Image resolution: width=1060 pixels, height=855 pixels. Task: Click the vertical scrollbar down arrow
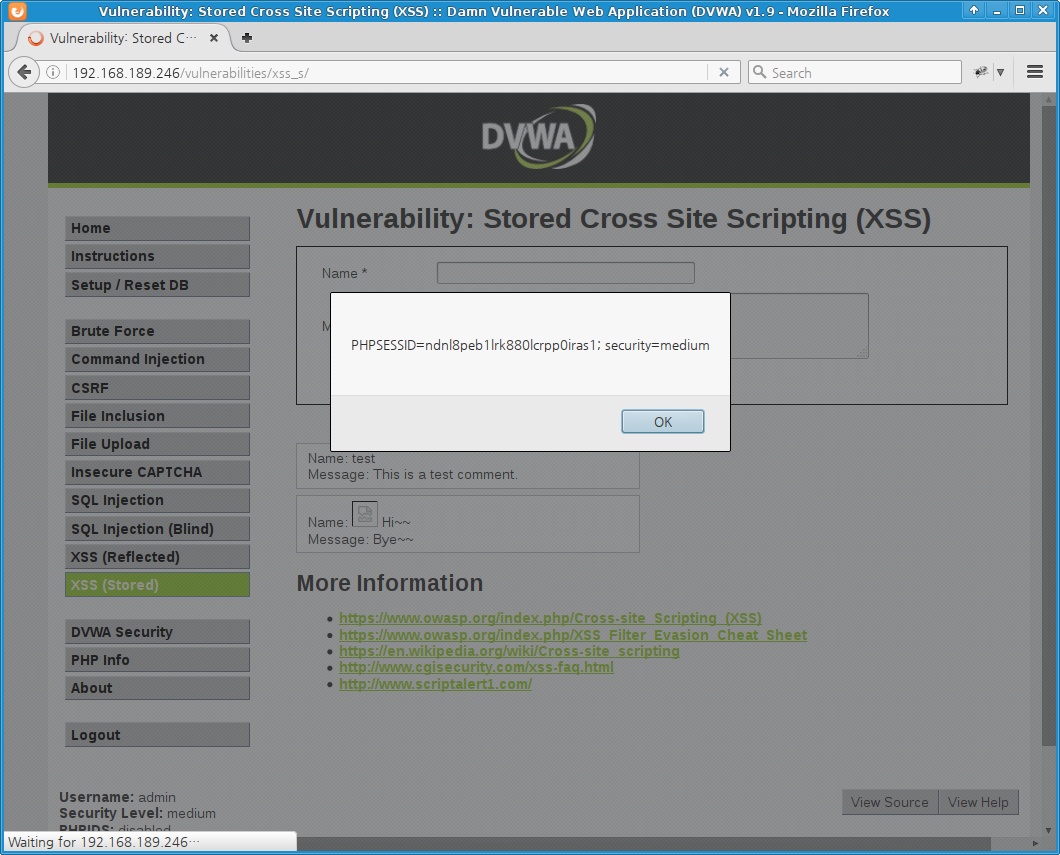tap(1049, 830)
